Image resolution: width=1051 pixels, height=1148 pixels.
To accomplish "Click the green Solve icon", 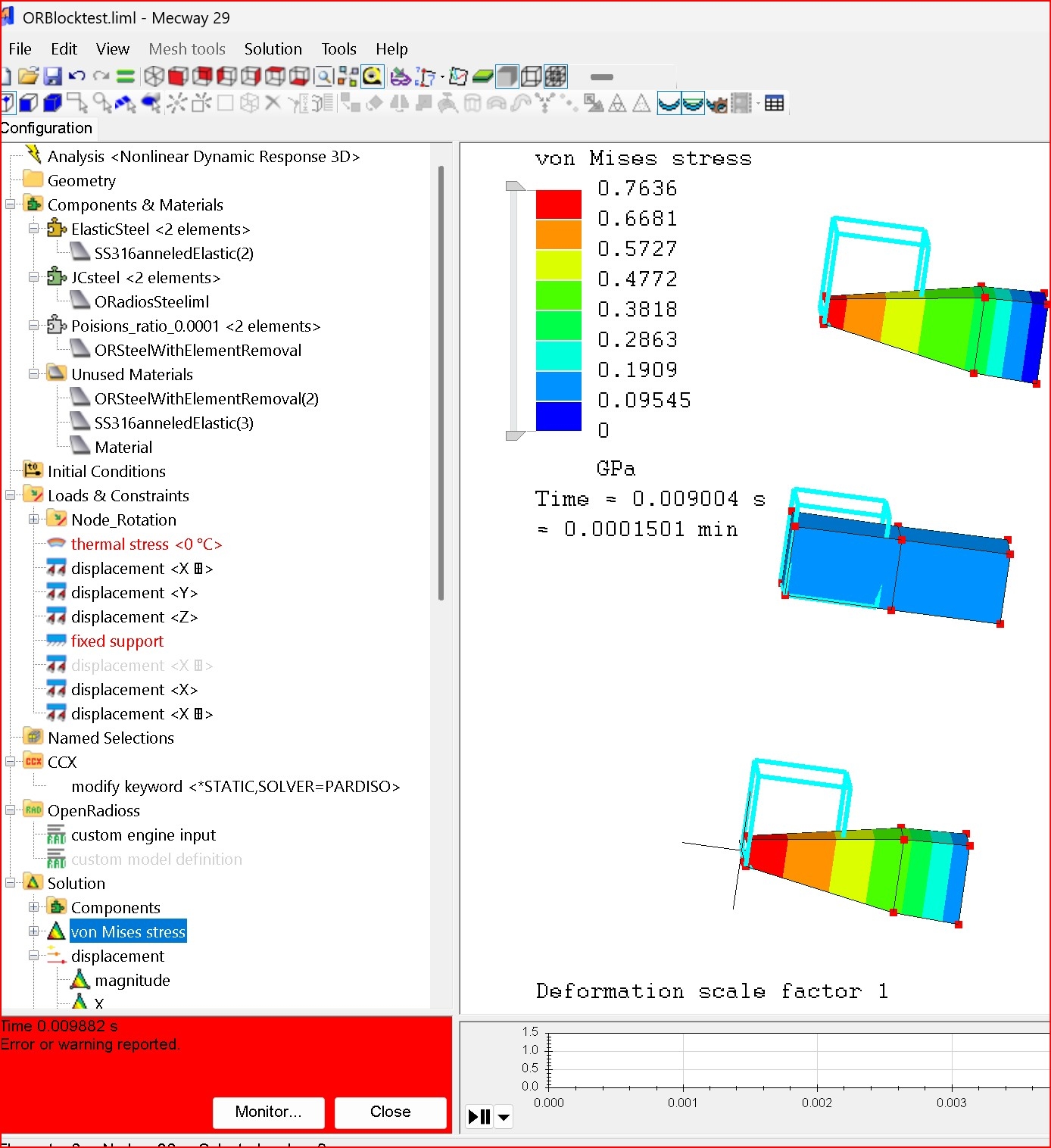I will tap(126, 76).
